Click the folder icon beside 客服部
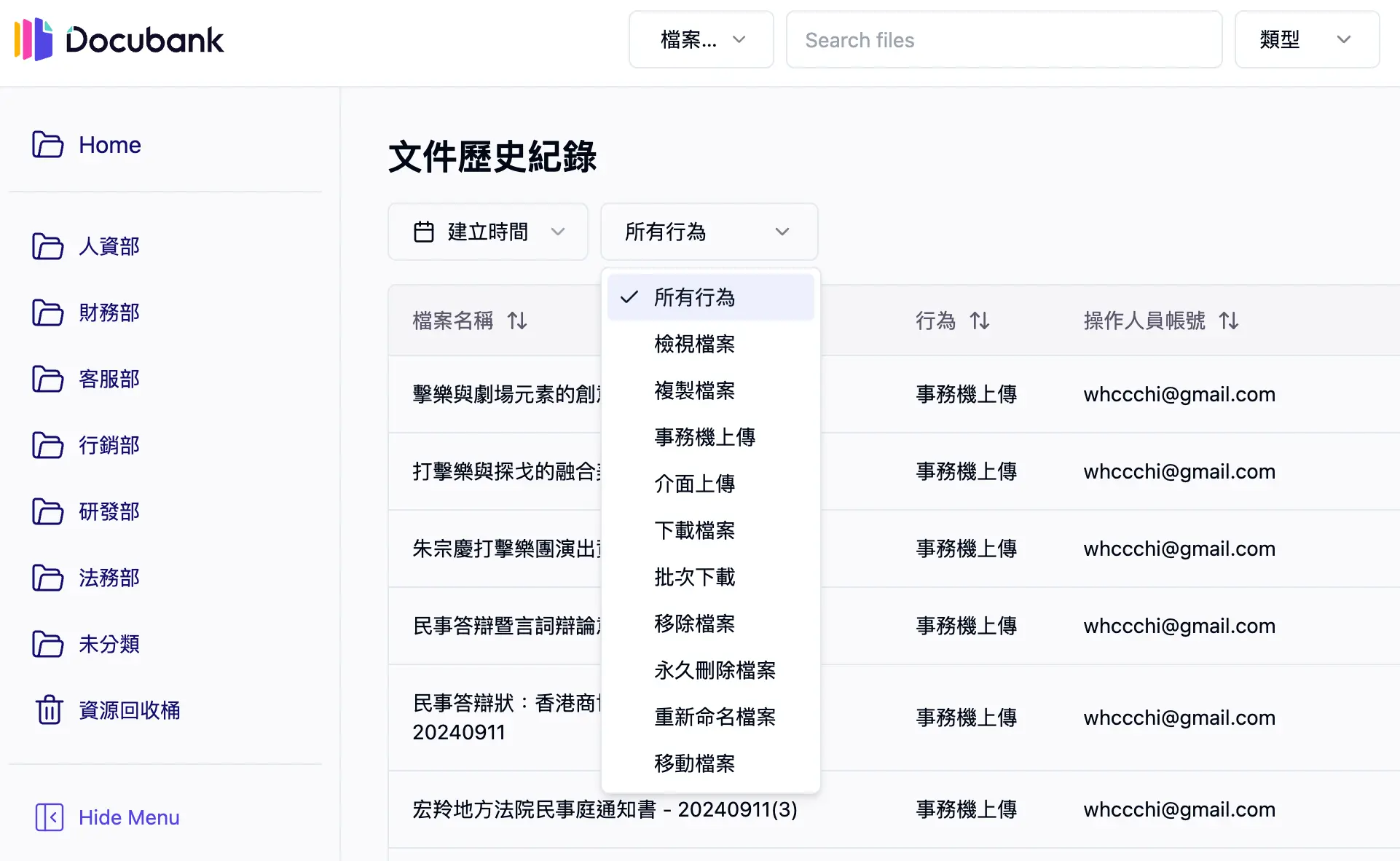The image size is (1400, 861). pyautogui.click(x=48, y=380)
